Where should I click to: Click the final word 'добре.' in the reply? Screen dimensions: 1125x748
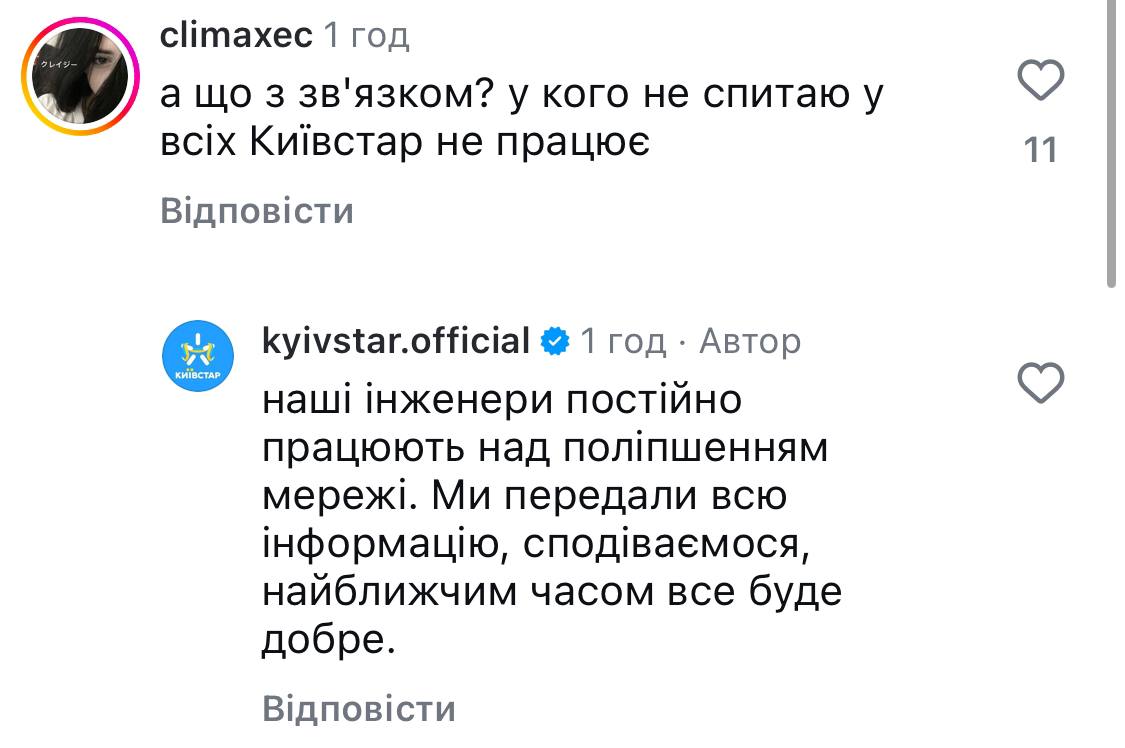pyautogui.click(x=323, y=640)
